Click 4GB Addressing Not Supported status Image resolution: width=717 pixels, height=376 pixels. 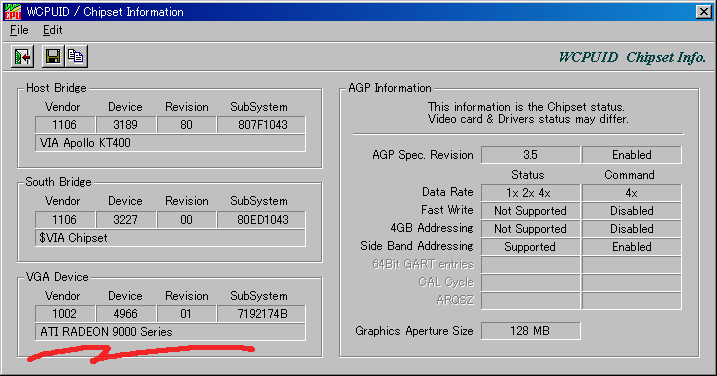pos(530,229)
